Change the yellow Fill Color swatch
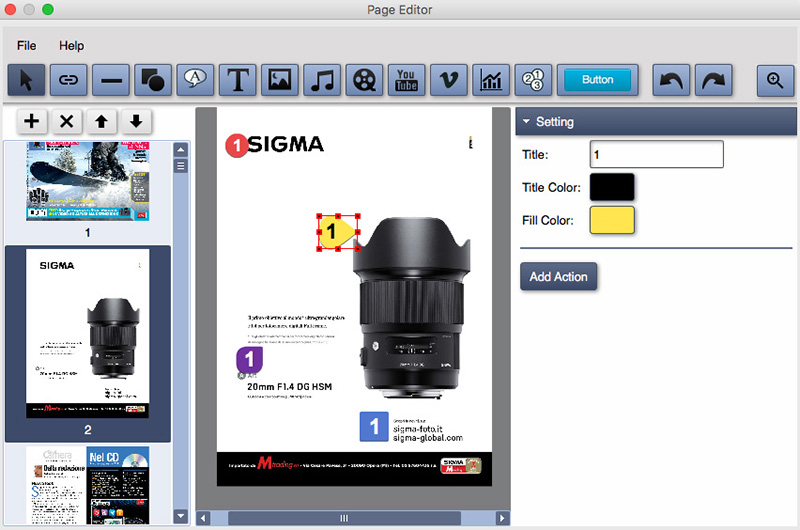The height and width of the screenshot is (530, 800). pyautogui.click(x=612, y=220)
